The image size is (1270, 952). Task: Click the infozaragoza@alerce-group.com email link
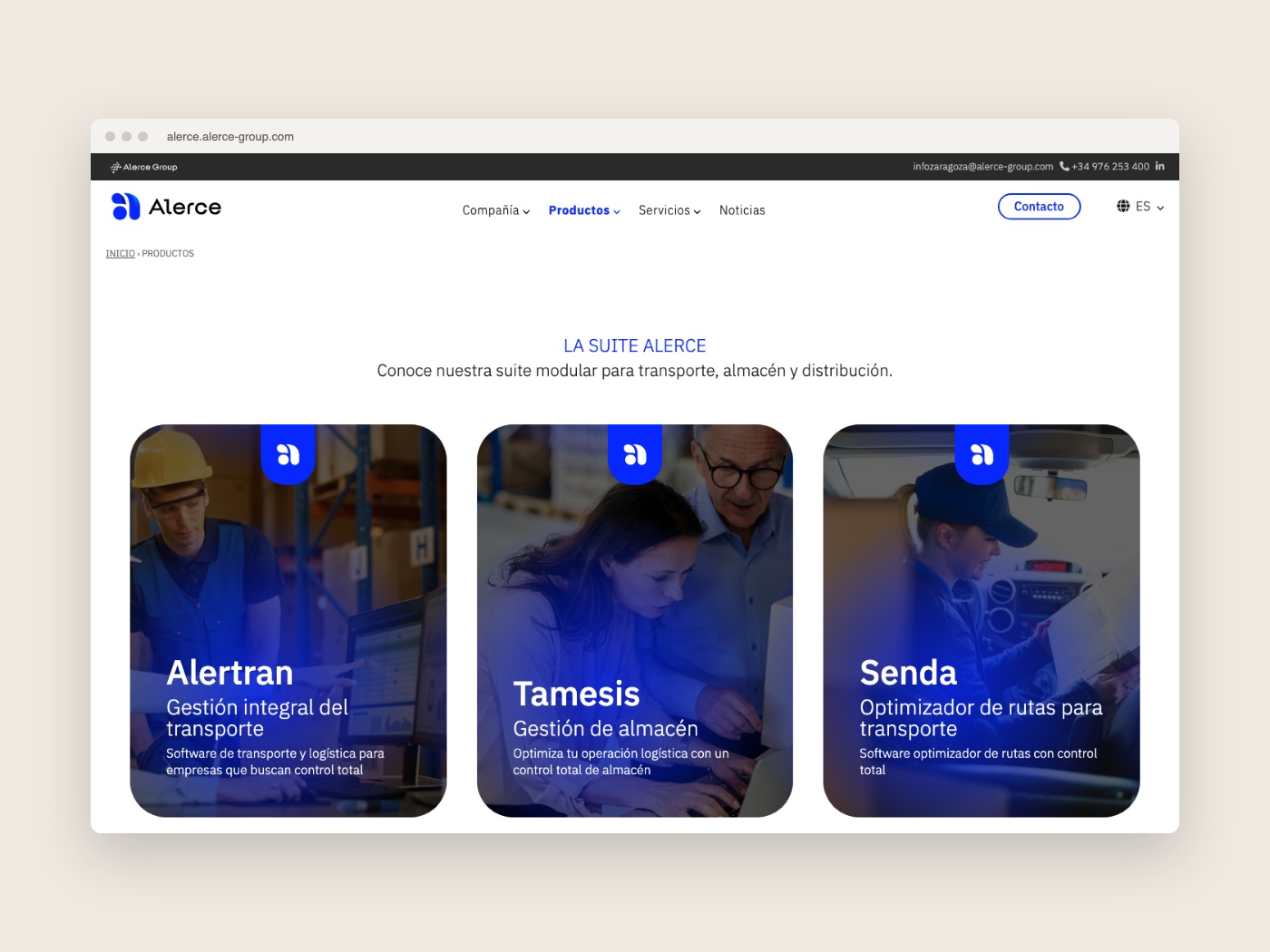(x=982, y=167)
